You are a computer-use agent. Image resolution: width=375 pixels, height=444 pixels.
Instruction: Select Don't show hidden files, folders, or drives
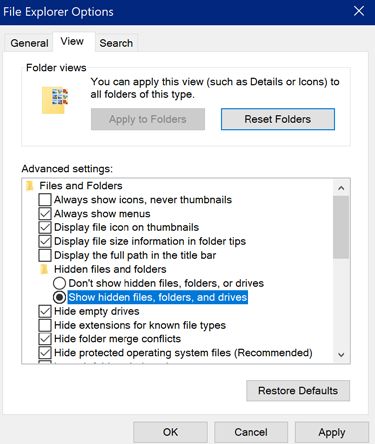[59, 283]
